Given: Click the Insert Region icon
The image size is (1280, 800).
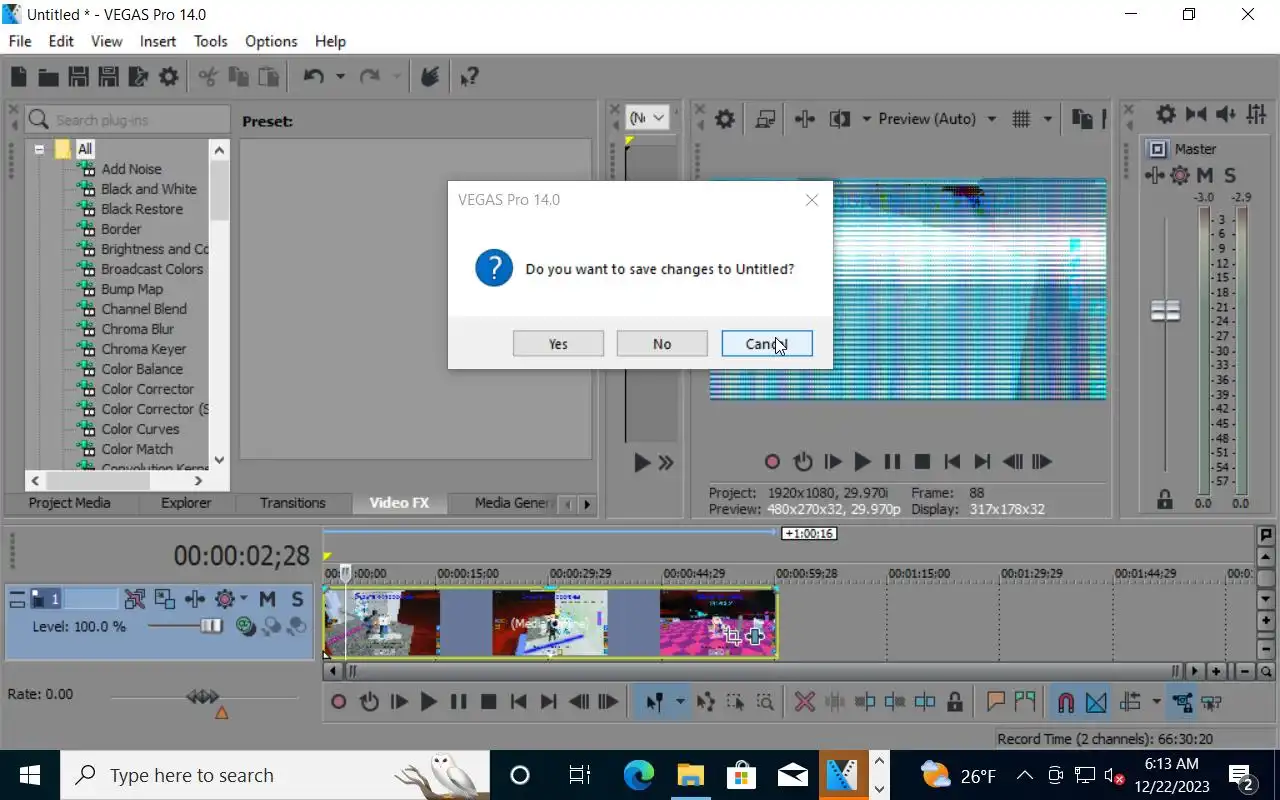Looking at the screenshot, I should pyautogui.click(x=1025, y=702).
